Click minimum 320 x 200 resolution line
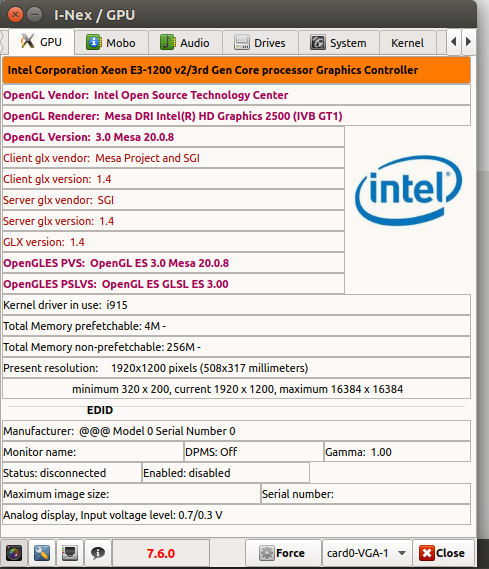Screen dimensions: 489x569 point(237,389)
